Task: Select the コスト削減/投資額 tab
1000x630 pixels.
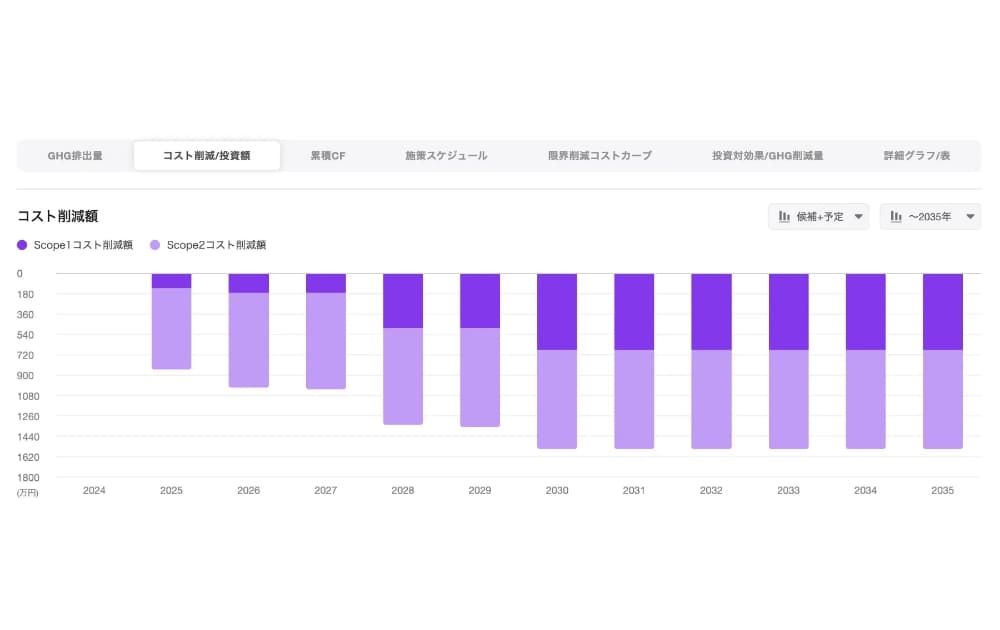Action: click(x=207, y=156)
